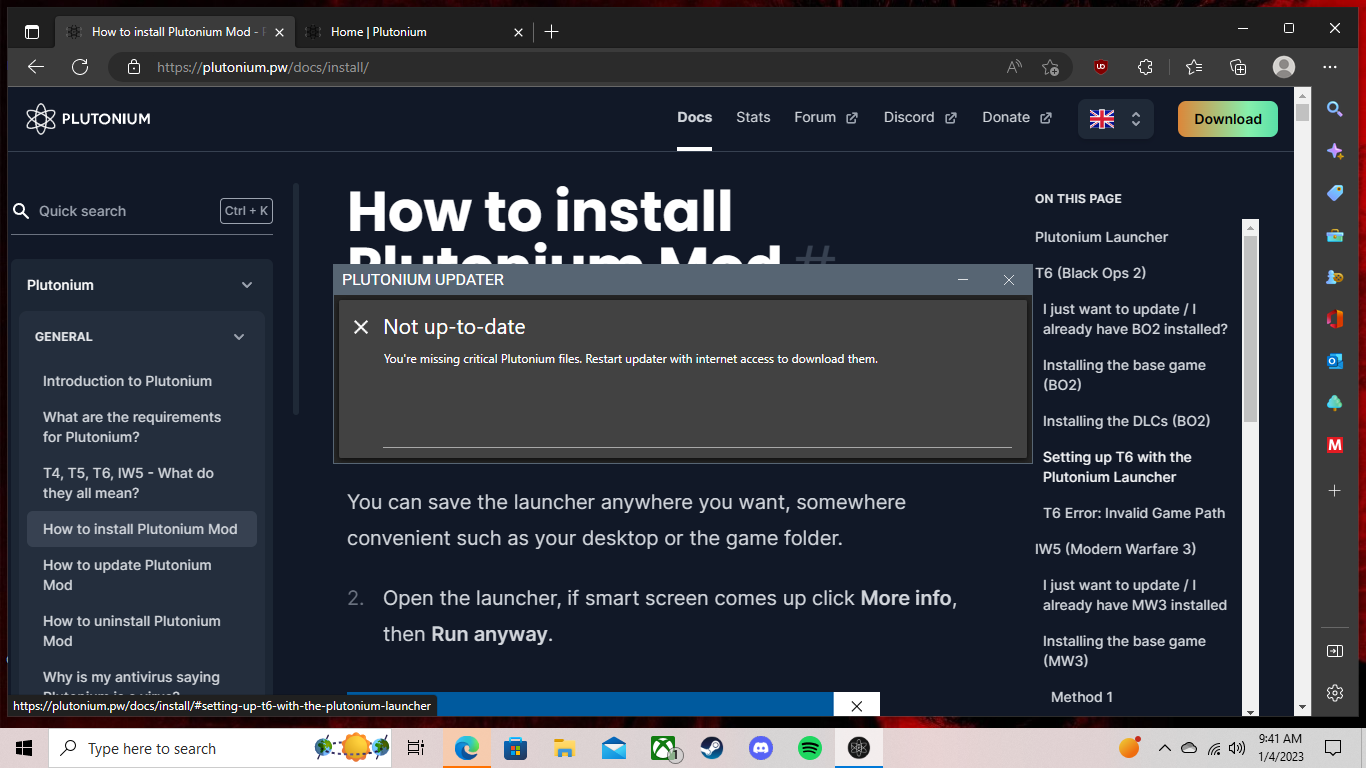Jump to T6 Error: Invalid Game Path
Screen dimensions: 1366x768
1134,513
